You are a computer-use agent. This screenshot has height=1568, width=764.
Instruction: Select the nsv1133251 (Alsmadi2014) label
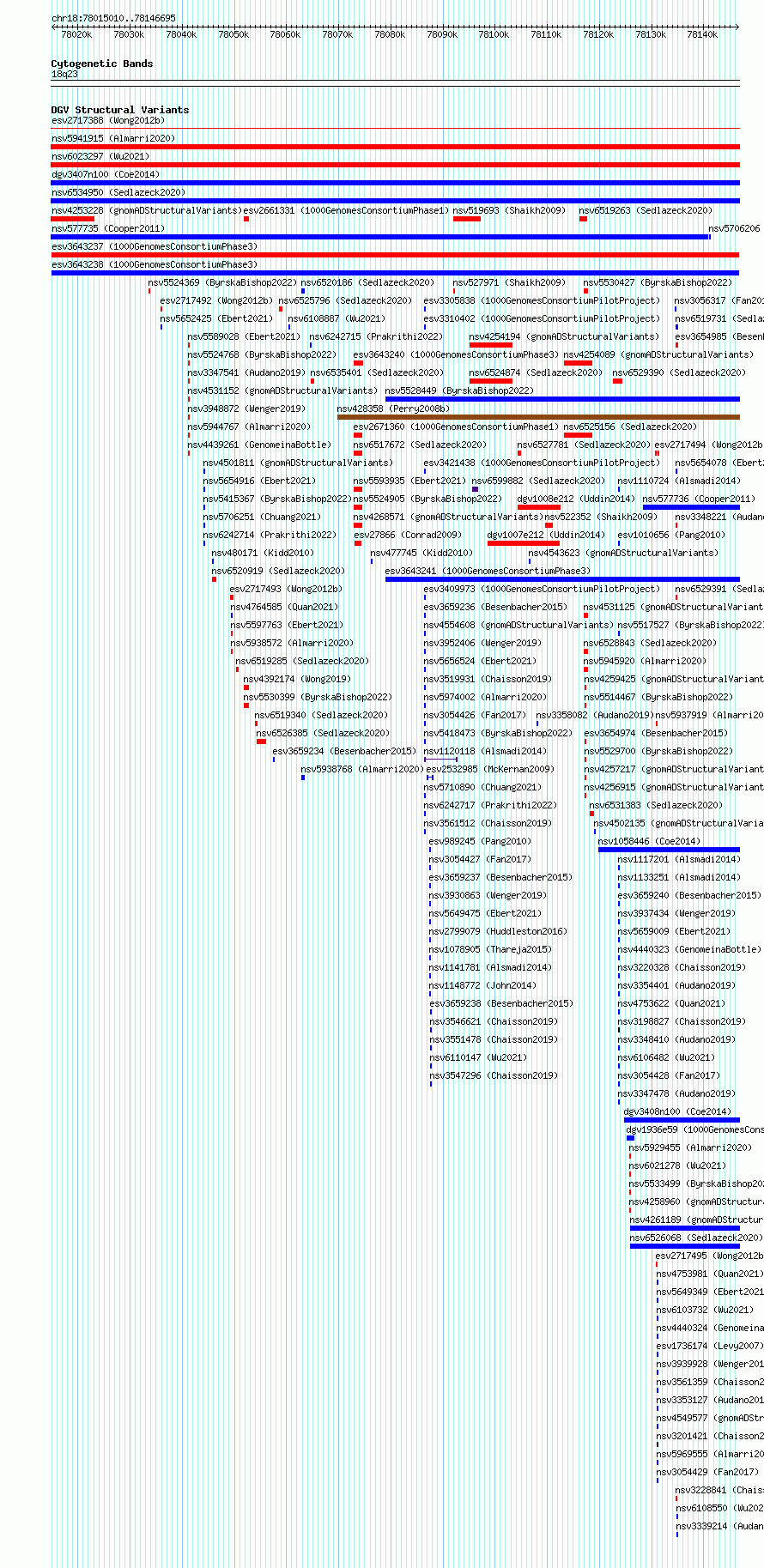679,878
